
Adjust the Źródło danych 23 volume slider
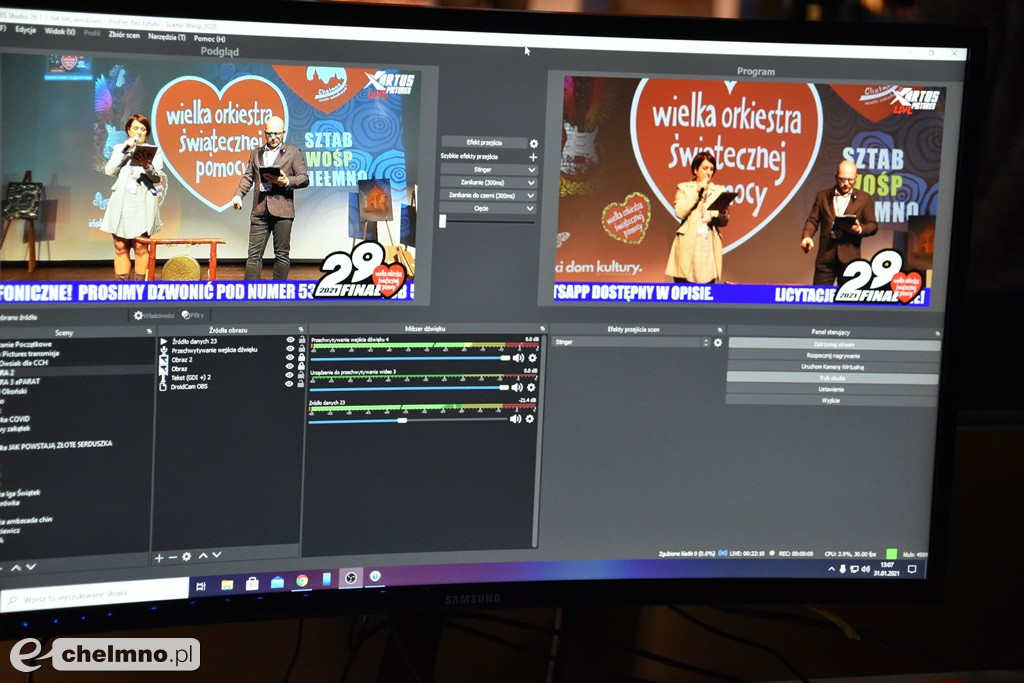(403, 420)
